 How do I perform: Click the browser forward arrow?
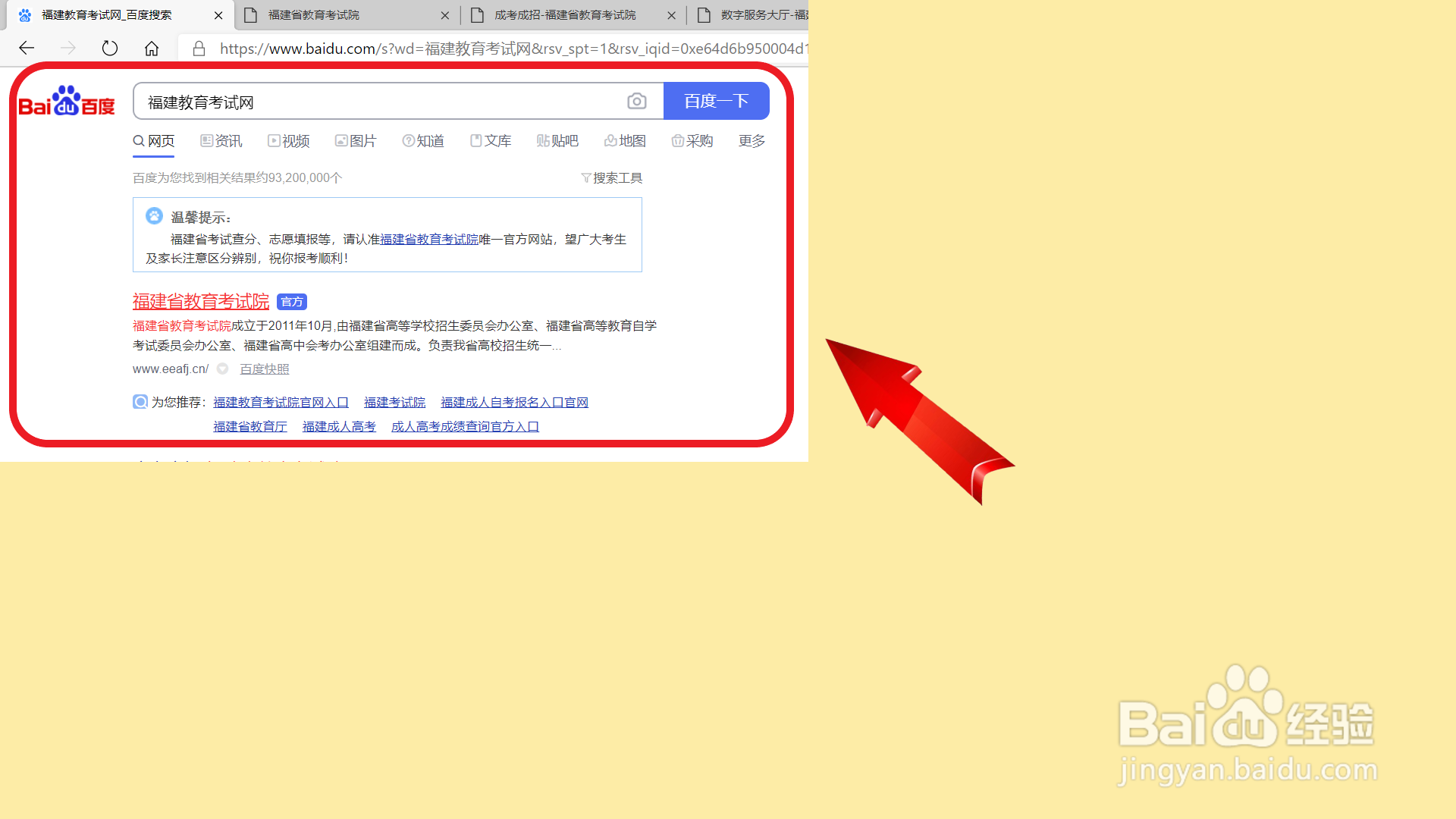pos(68,49)
